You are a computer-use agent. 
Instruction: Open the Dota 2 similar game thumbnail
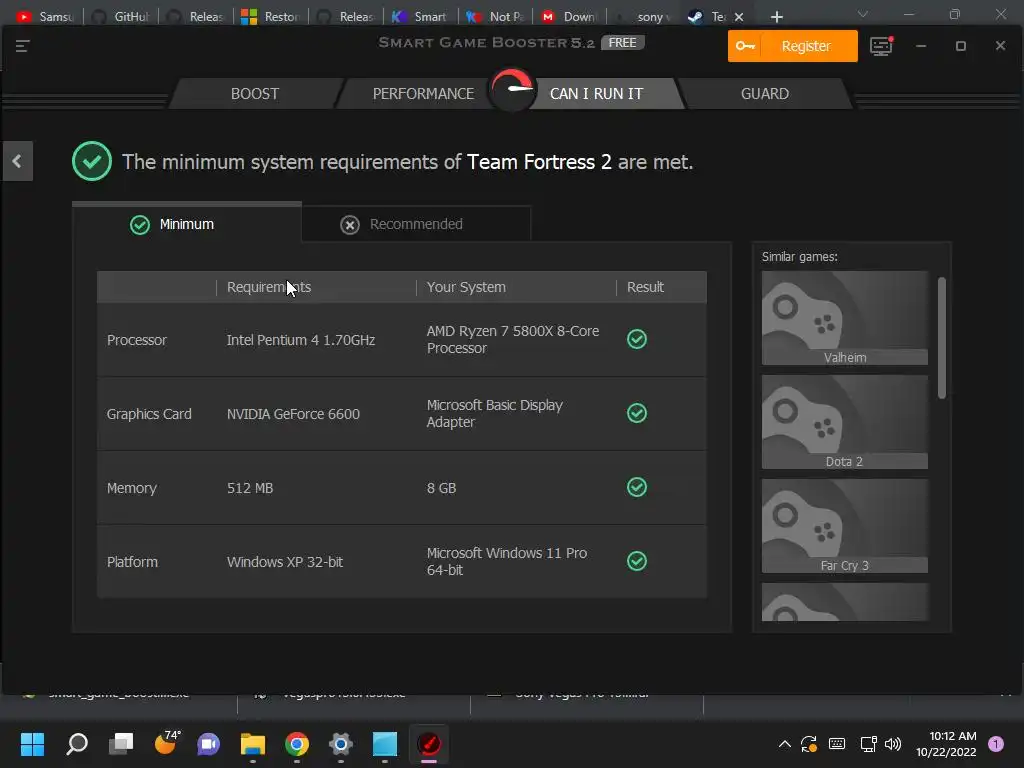(844, 422)
